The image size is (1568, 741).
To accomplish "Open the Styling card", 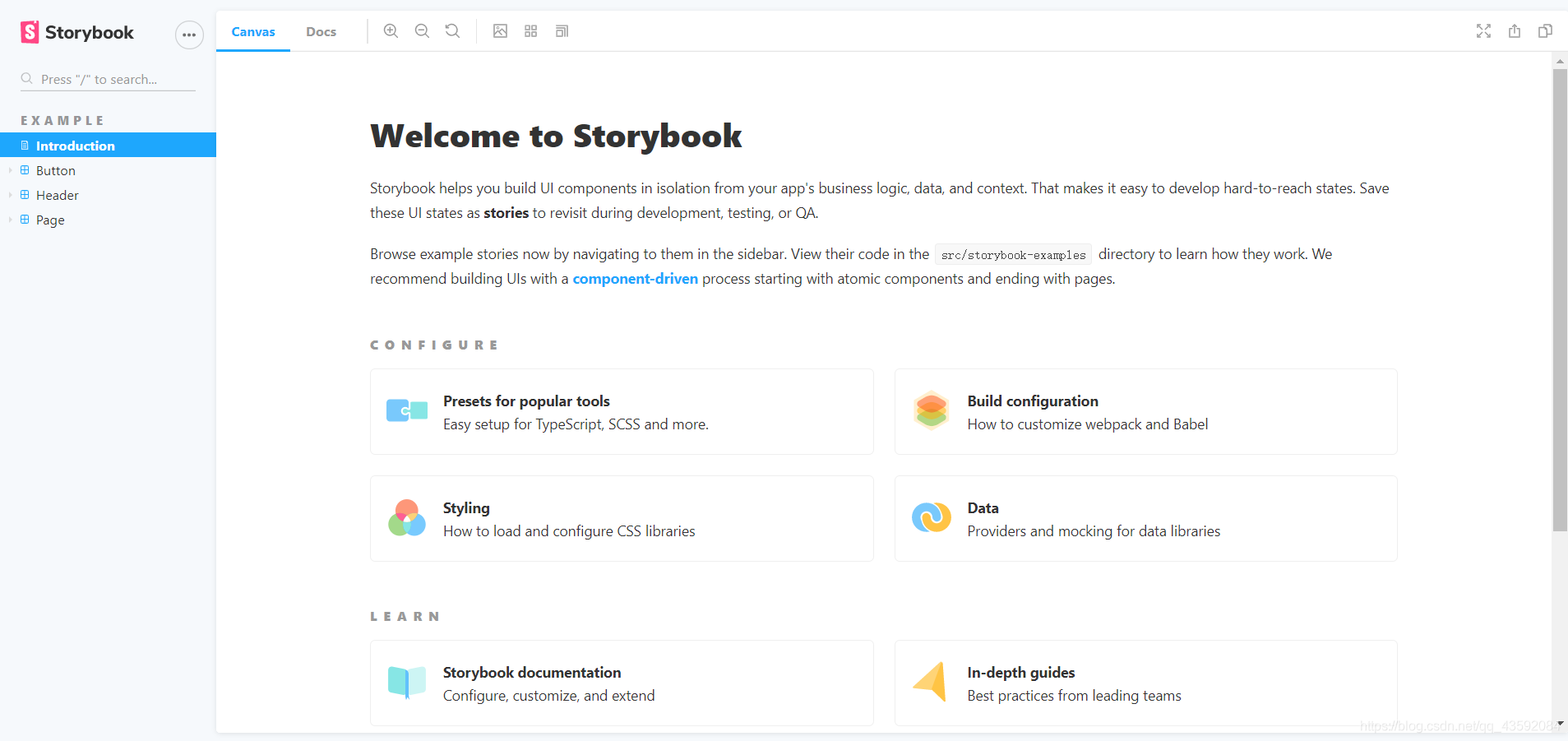I will 622,519.
